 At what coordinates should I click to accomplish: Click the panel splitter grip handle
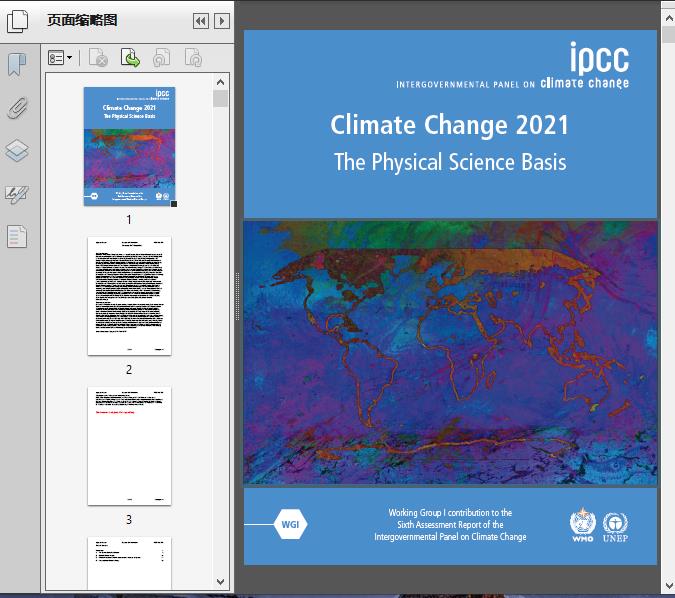coord(237,297)
